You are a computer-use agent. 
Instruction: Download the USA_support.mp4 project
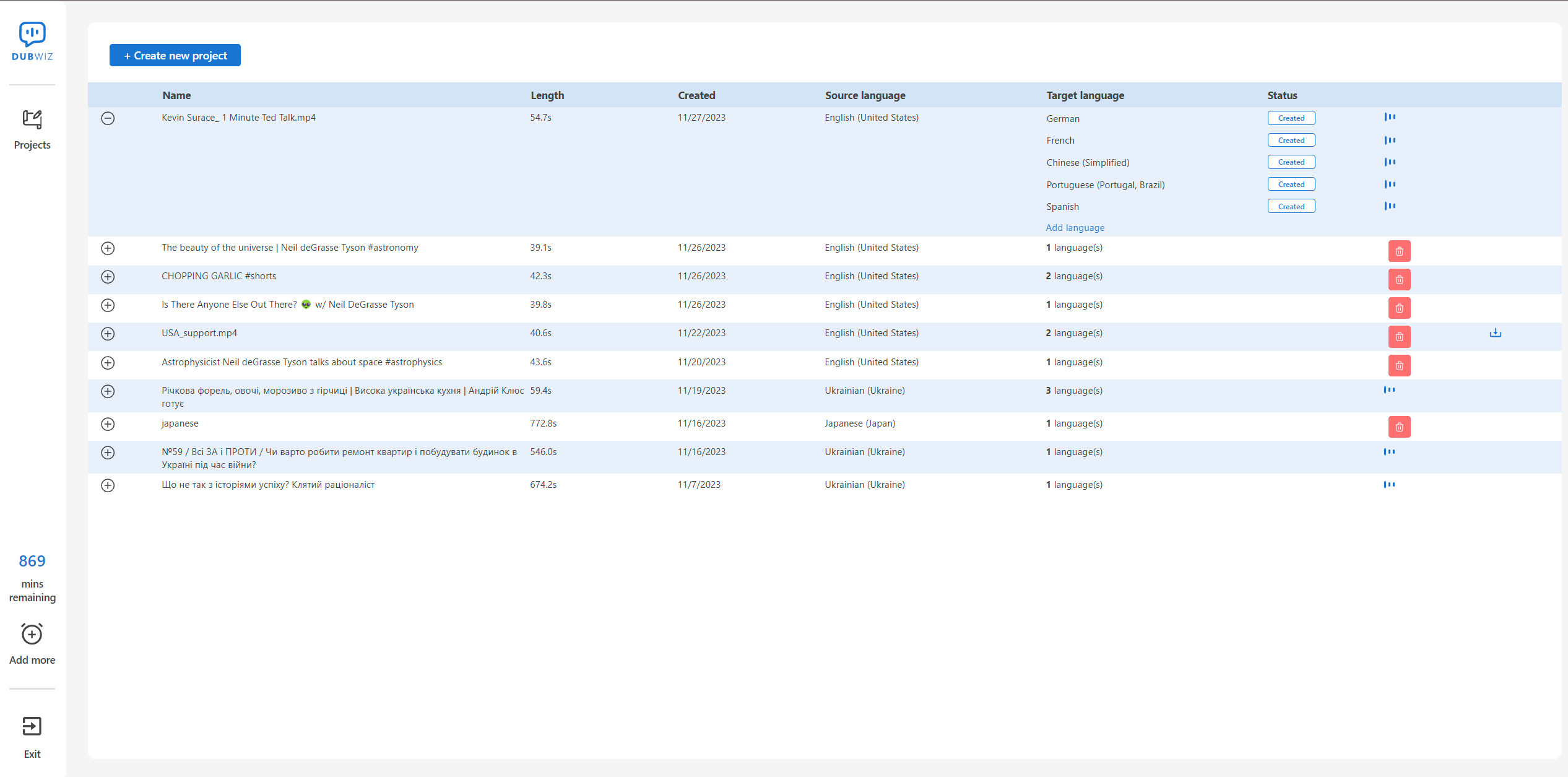point(1495,333)
